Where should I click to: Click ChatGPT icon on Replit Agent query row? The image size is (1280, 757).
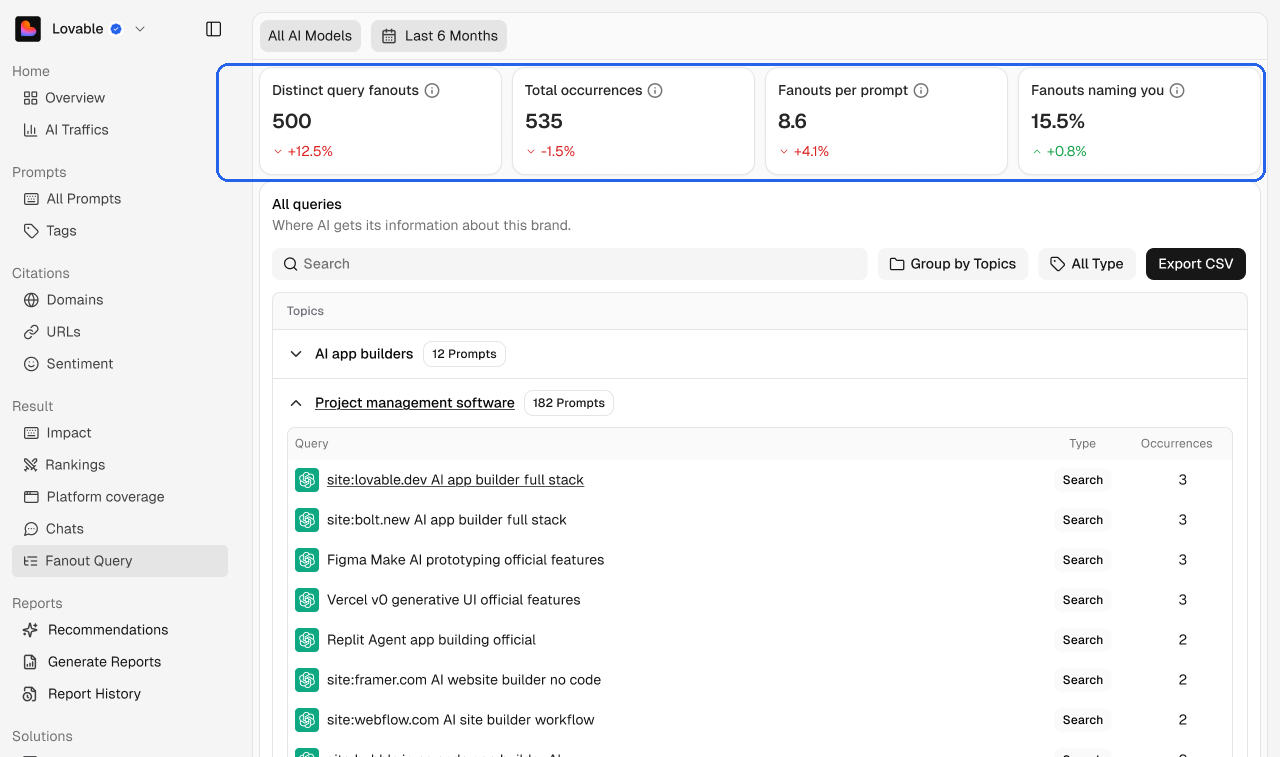(x=307, y=640)
